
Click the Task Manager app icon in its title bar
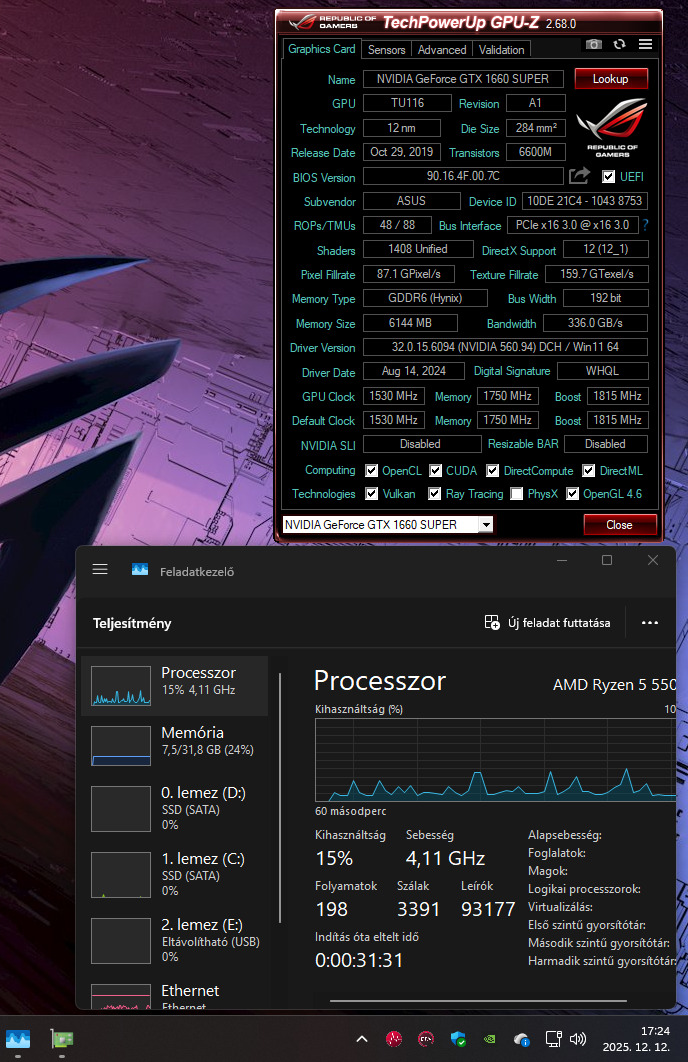140,570
